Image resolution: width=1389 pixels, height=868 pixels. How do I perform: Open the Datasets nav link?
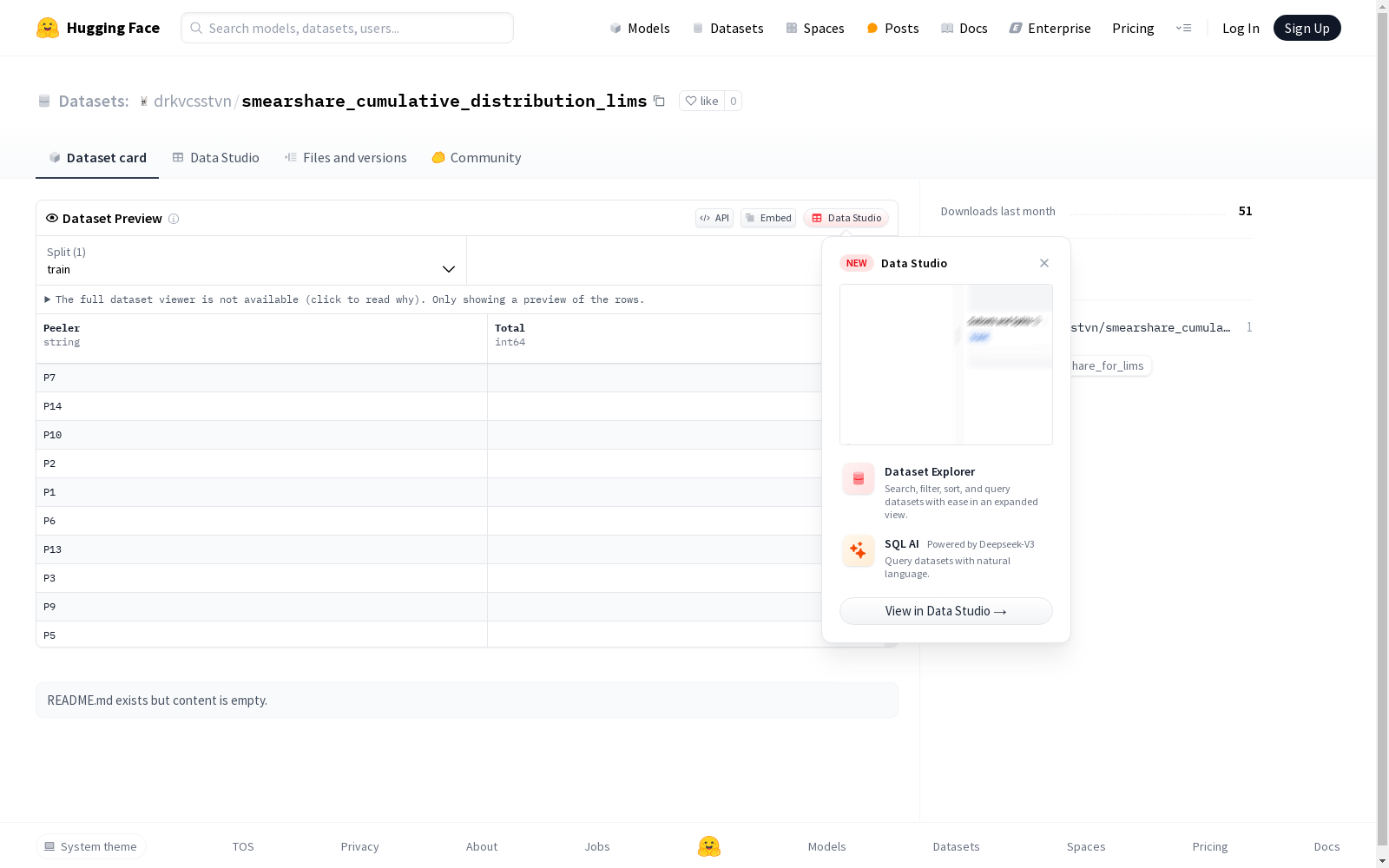tap(727, 28)
